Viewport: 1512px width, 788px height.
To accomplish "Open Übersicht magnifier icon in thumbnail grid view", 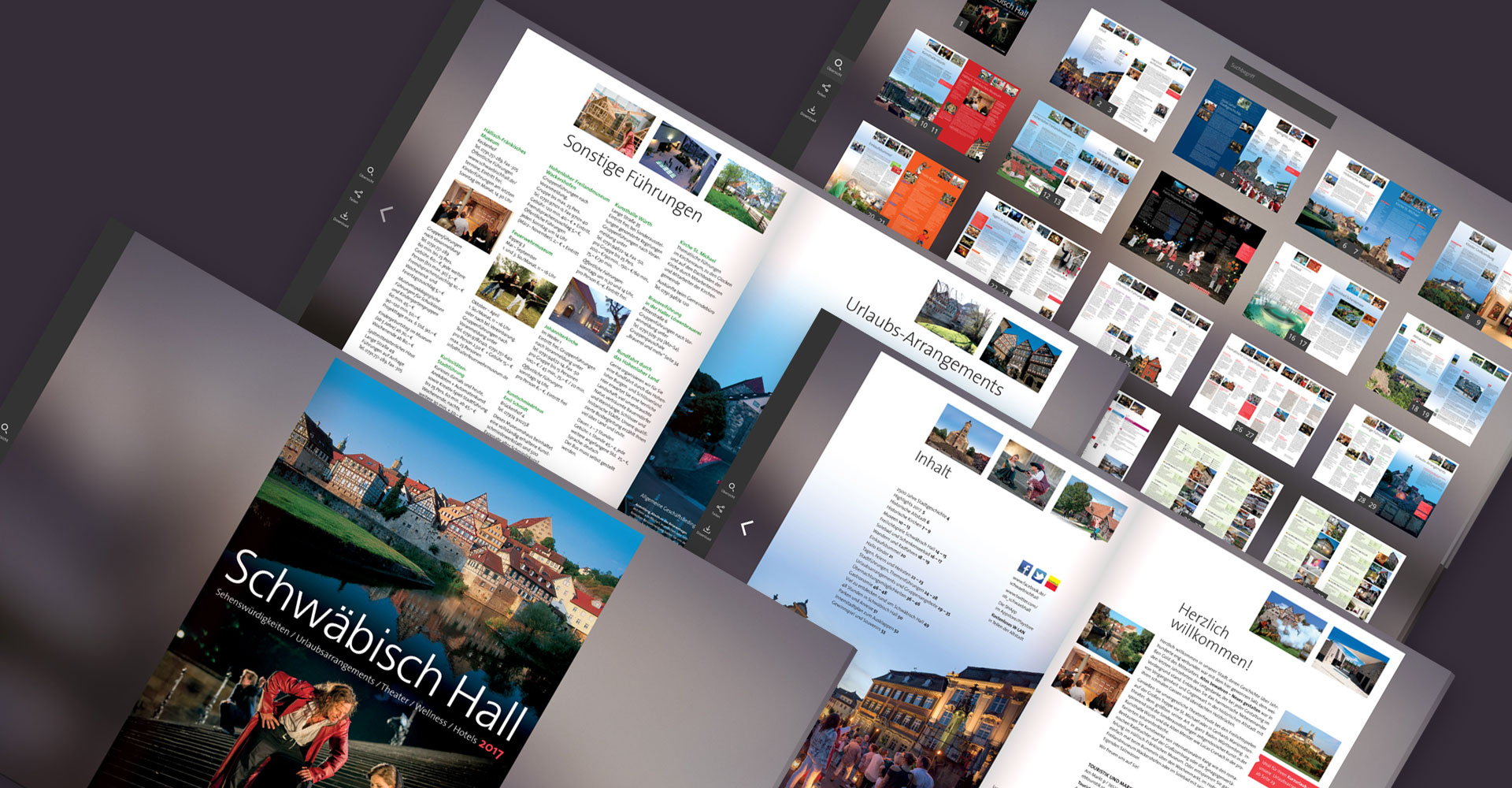I will point(838,64).
